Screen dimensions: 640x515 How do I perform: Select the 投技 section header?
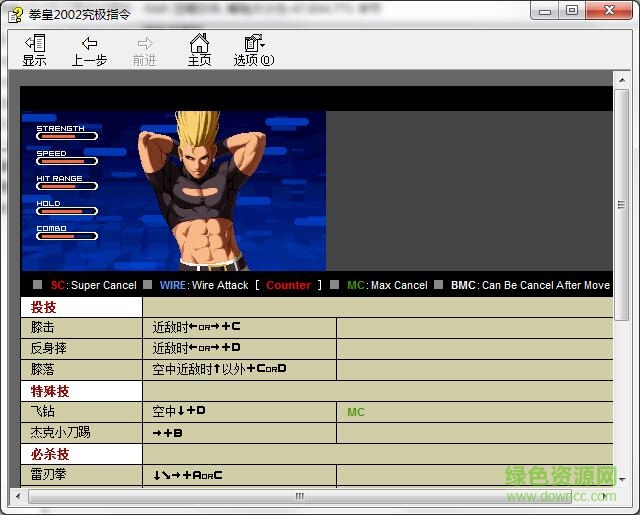pyautogui.click(x=45, y=307)
